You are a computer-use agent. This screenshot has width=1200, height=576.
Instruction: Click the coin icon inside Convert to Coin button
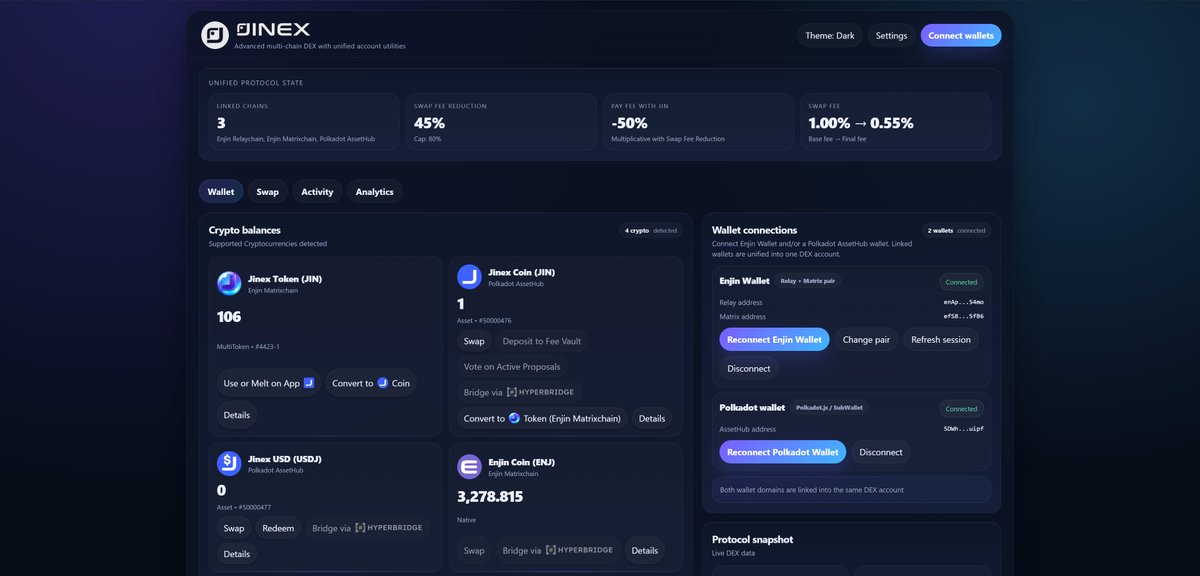tap(383, 382)
